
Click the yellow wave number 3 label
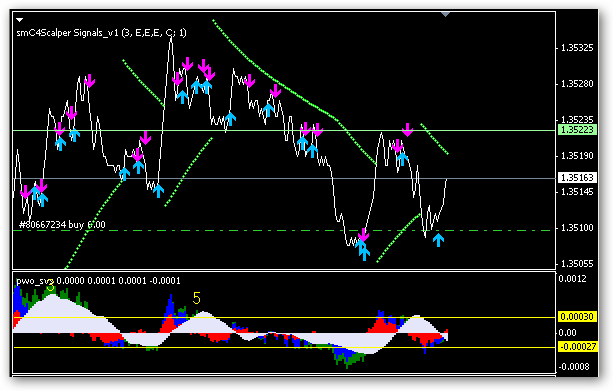pos(50,286)
